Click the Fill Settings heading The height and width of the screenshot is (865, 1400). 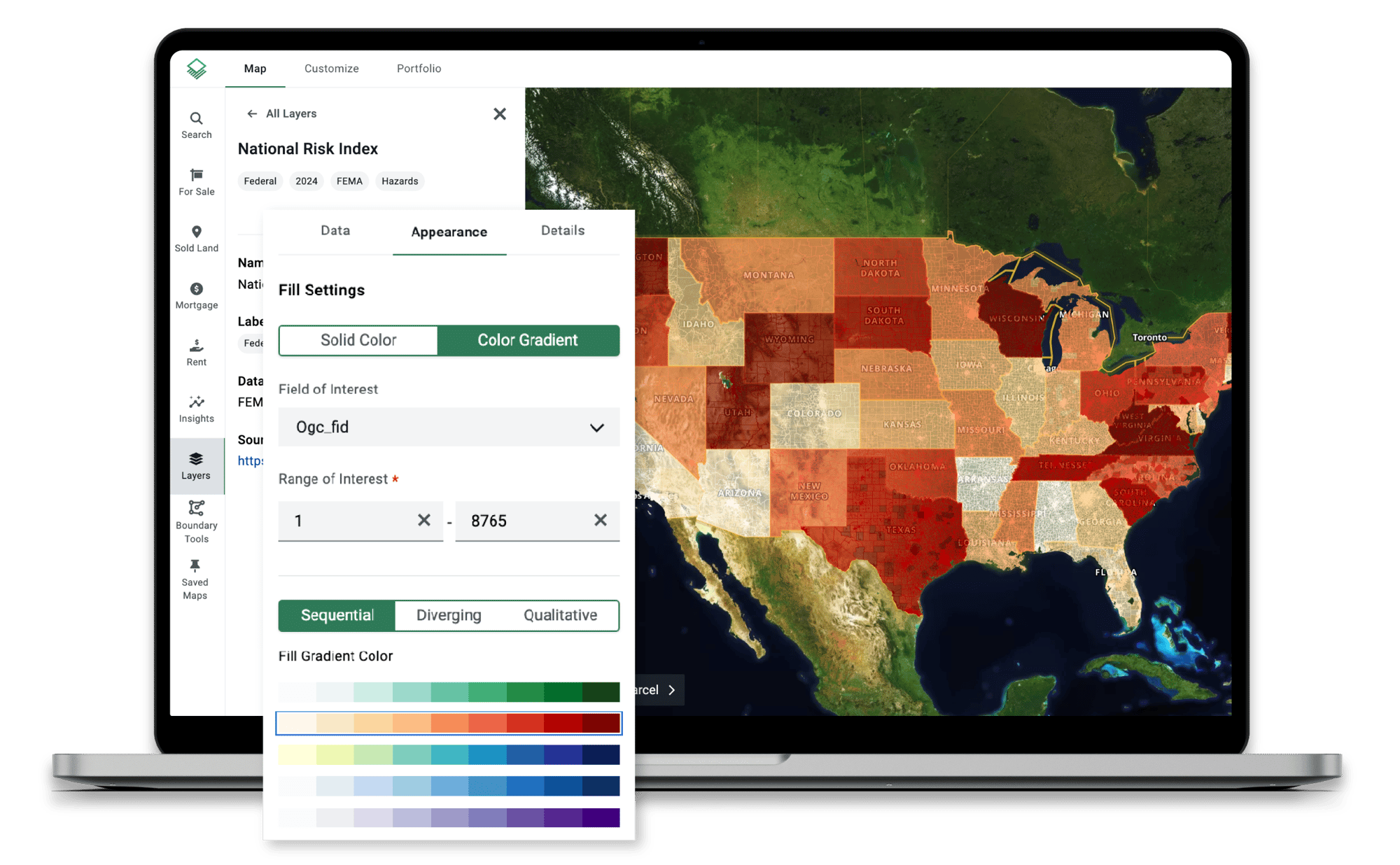tap(321, 290)
